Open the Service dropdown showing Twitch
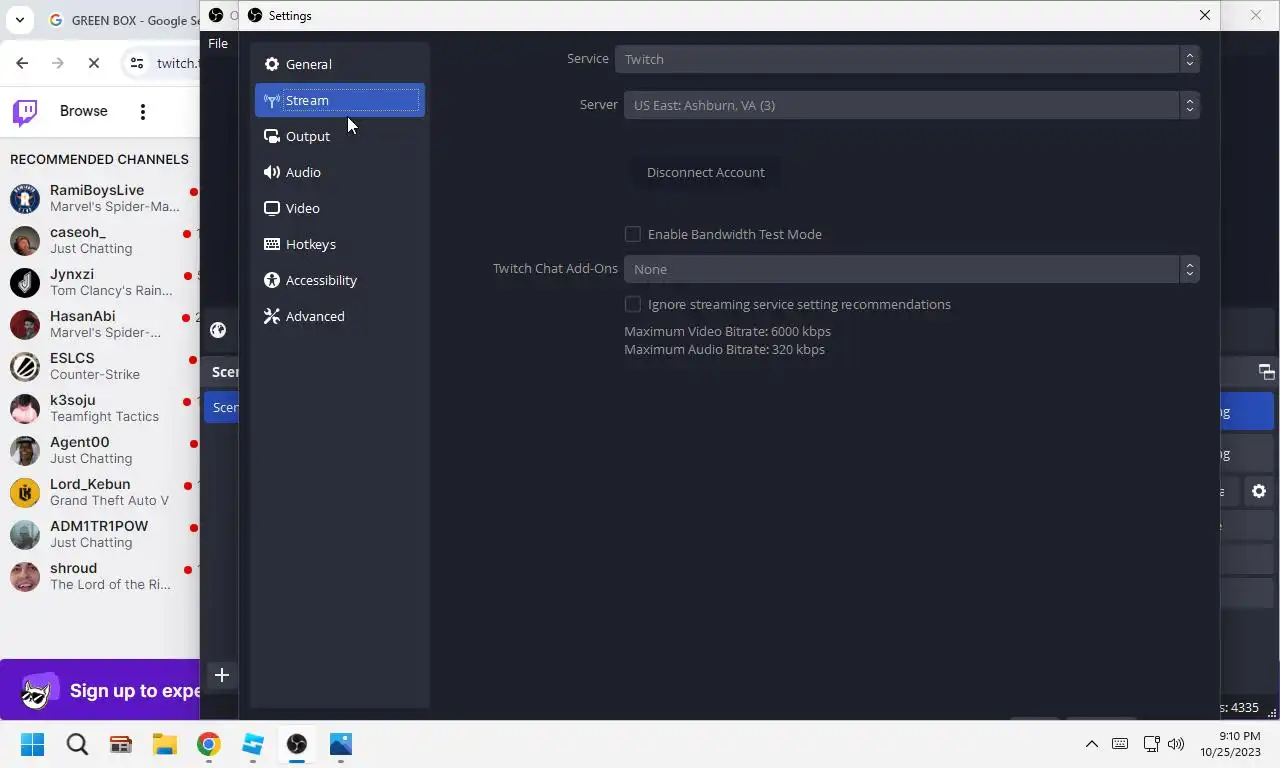Screen dimensions: 1280x768 tap(907, 59)
